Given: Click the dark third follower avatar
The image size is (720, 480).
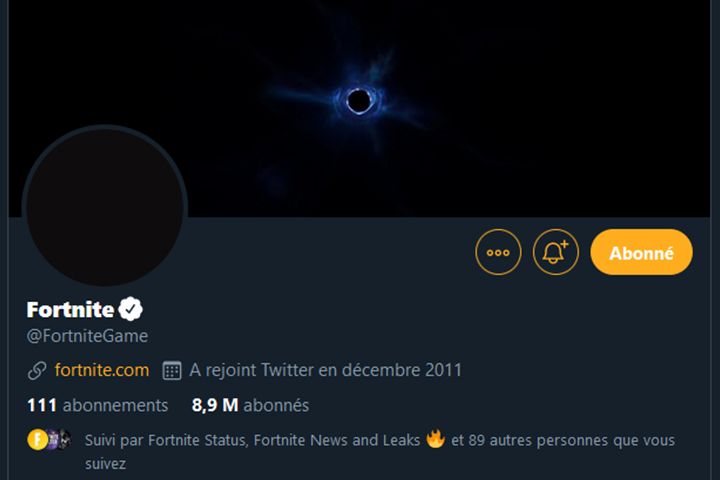Looking at the screenshot, I should pyautogui.click(x=64, y=439).
